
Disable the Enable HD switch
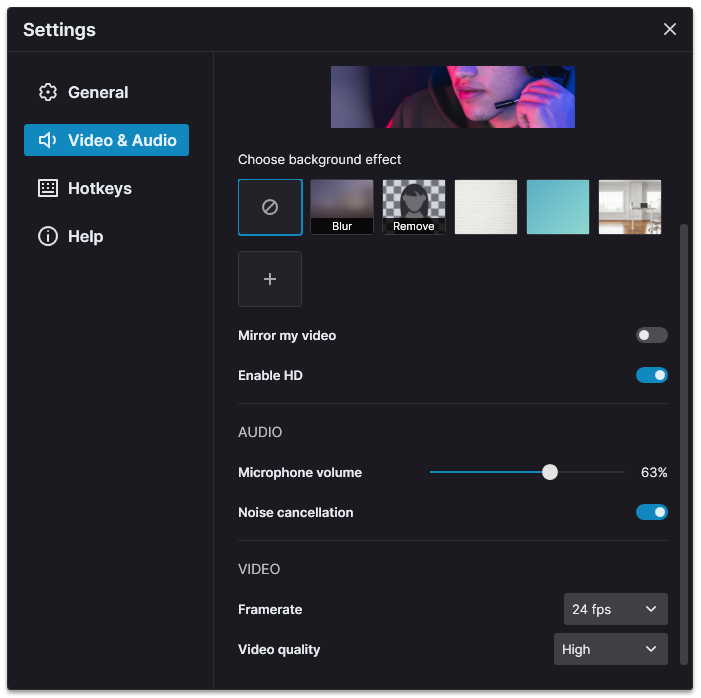click(x=651, y=375)
